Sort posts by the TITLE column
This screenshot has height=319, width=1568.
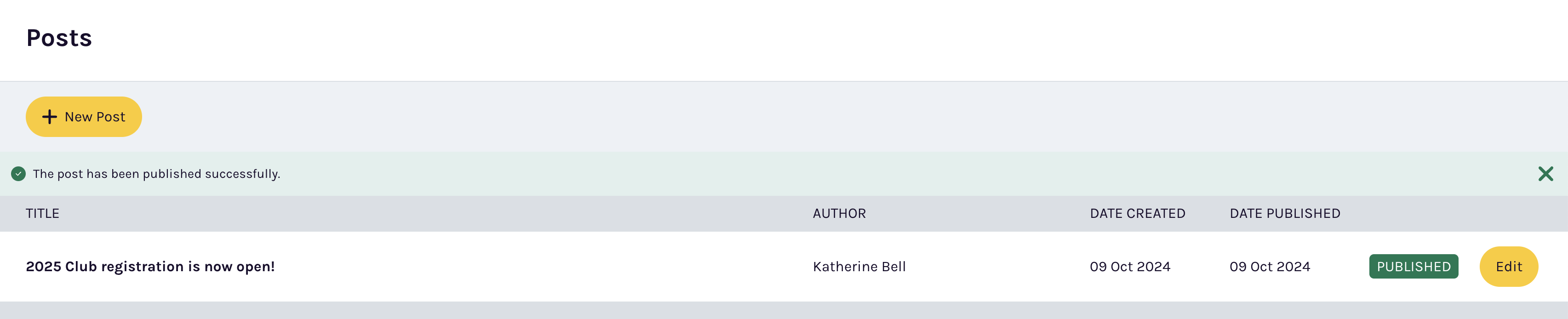point(43,213)
